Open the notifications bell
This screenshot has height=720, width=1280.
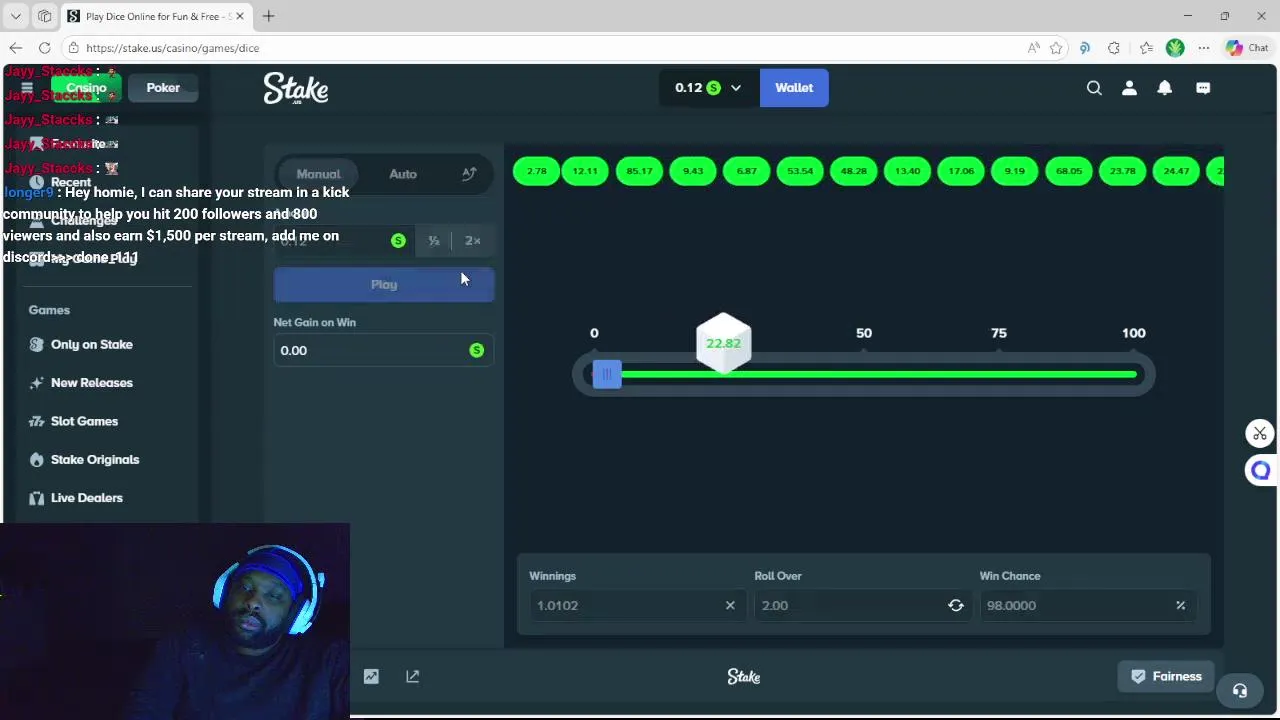[x=1165, y=88]
